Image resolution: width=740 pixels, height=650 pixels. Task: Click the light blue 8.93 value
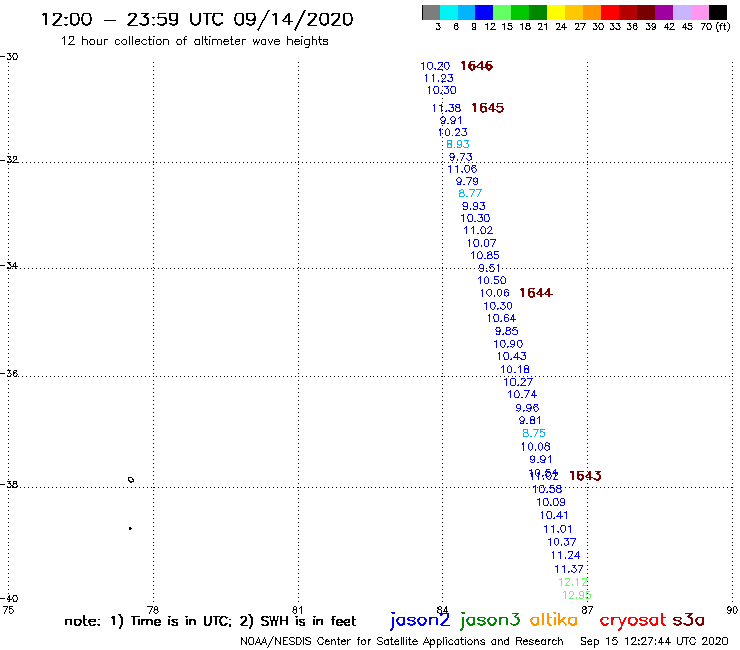tap(458, 144)
